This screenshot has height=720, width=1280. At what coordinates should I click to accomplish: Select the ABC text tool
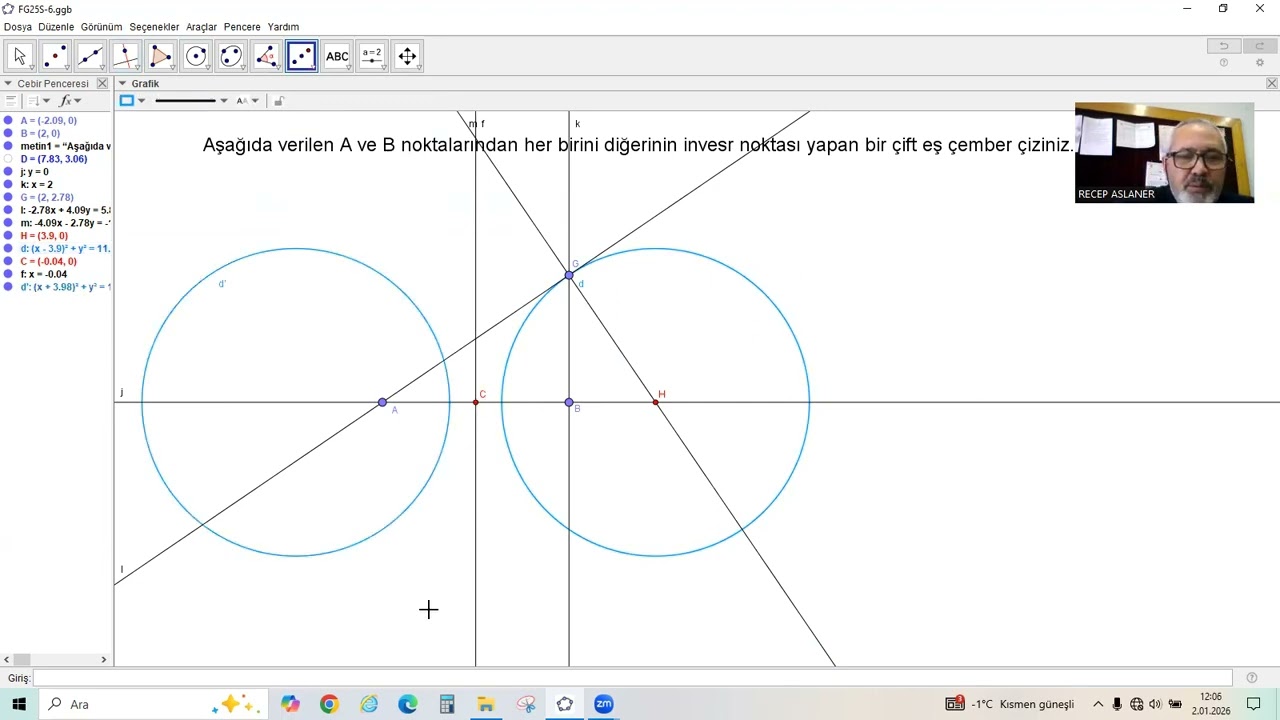click(x=337, y=56)
